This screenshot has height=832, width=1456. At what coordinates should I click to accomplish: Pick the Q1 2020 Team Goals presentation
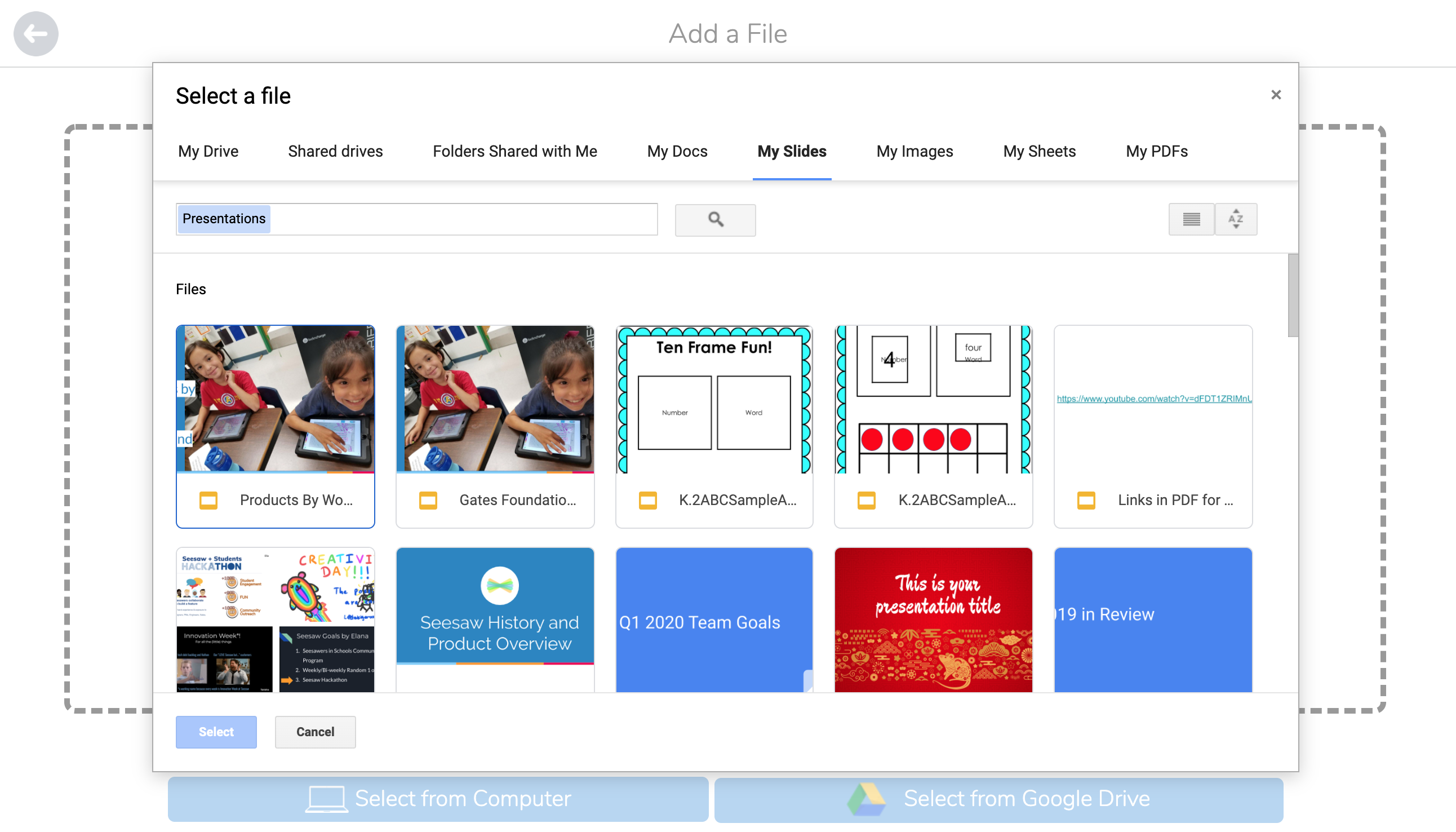coord(714,620)
